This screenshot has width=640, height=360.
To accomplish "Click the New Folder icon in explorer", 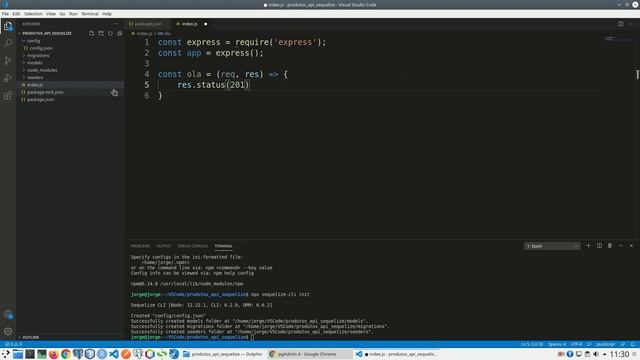I will [x=101, y=33].
